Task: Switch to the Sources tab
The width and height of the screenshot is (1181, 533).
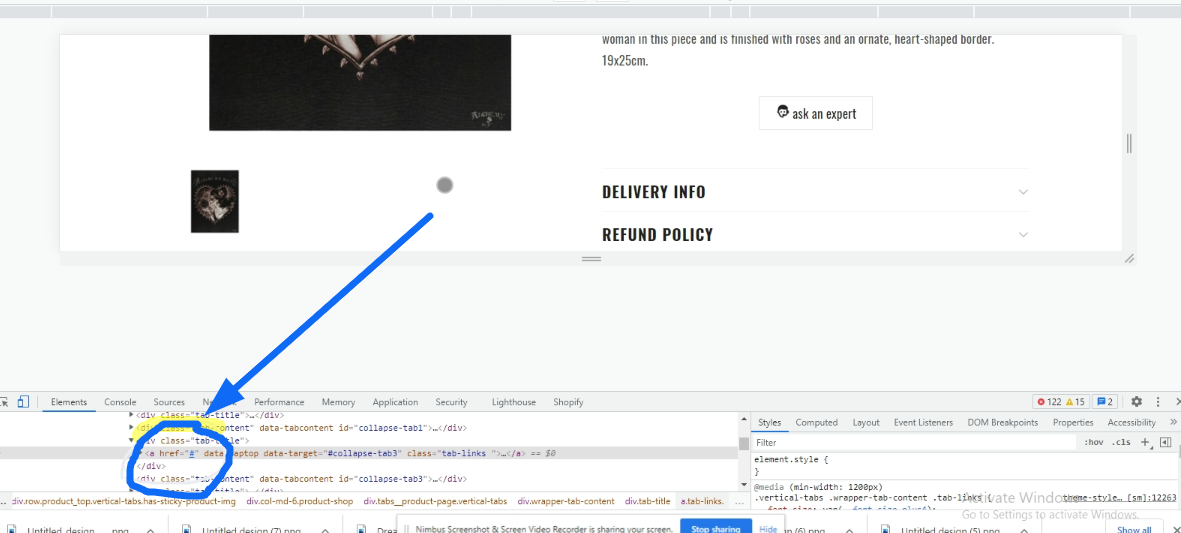Action: point(169,402)
